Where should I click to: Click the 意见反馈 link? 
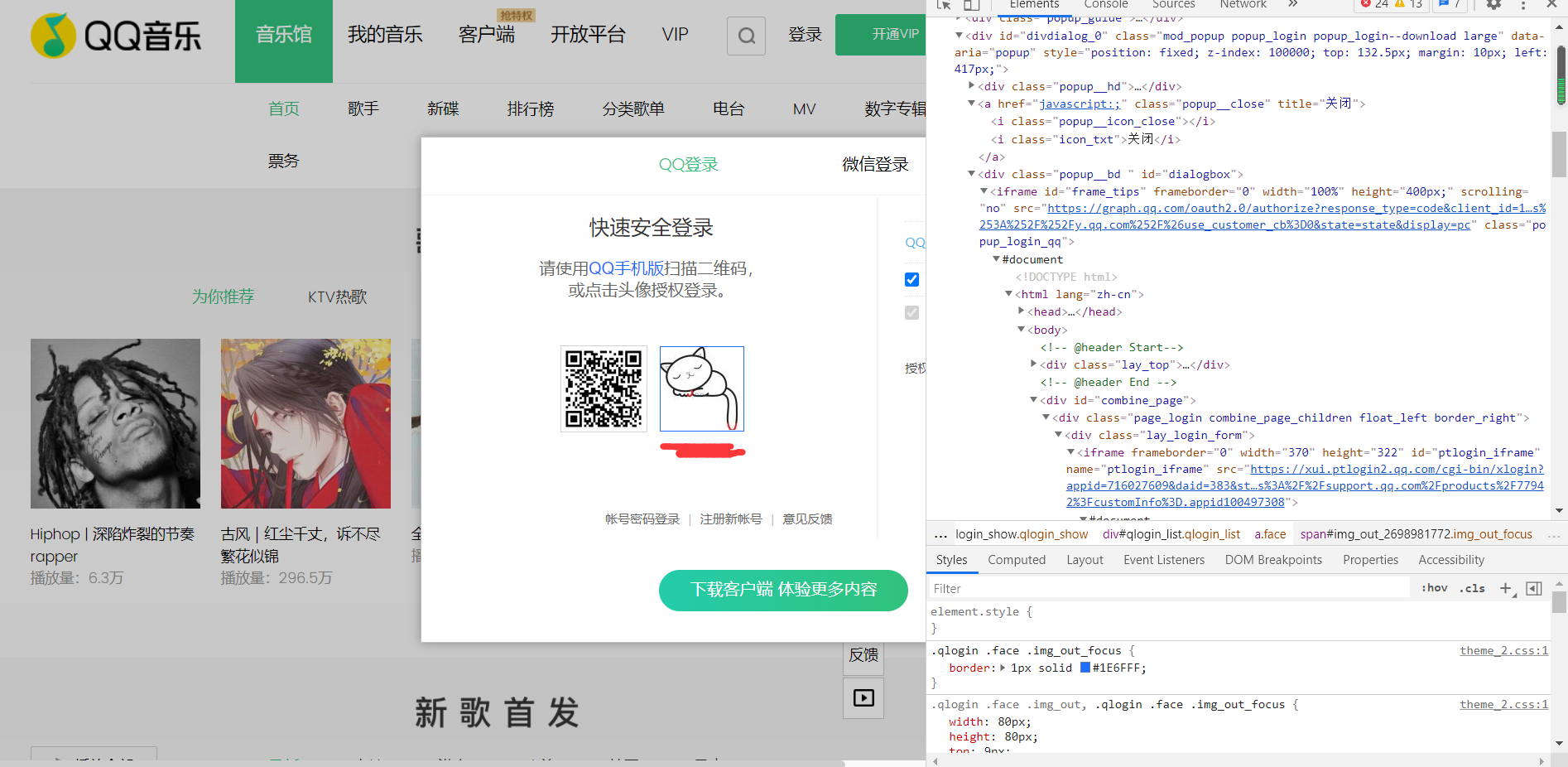pos(807,519)
